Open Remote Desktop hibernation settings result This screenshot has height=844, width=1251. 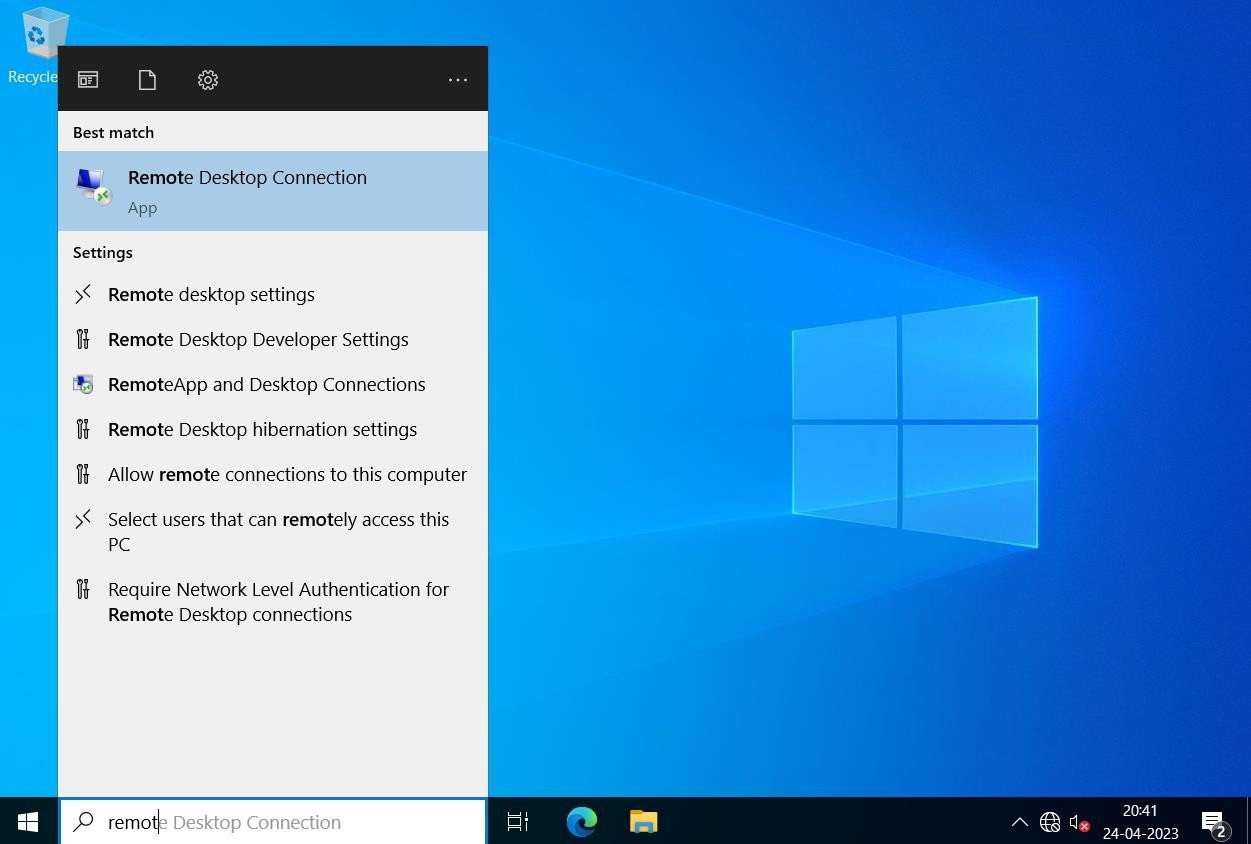pyautogui.click(x=273, y=429)
